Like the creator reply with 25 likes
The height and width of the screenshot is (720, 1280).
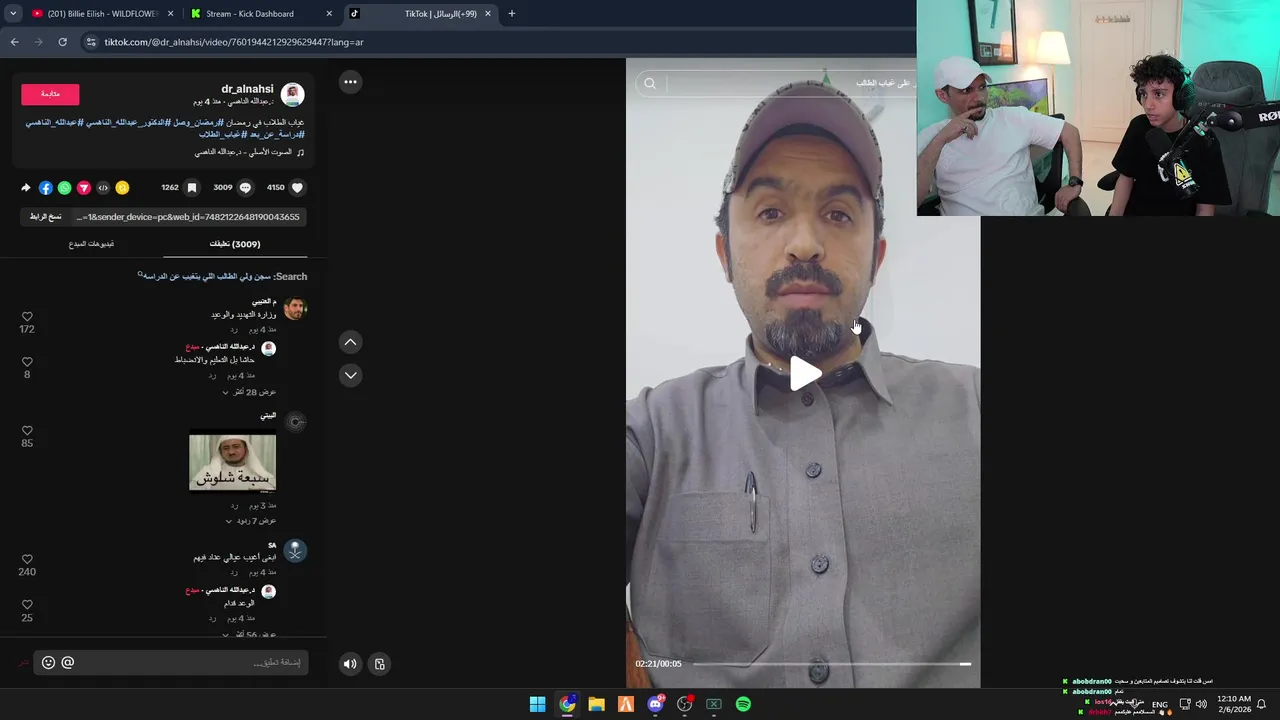pos(27,605)
